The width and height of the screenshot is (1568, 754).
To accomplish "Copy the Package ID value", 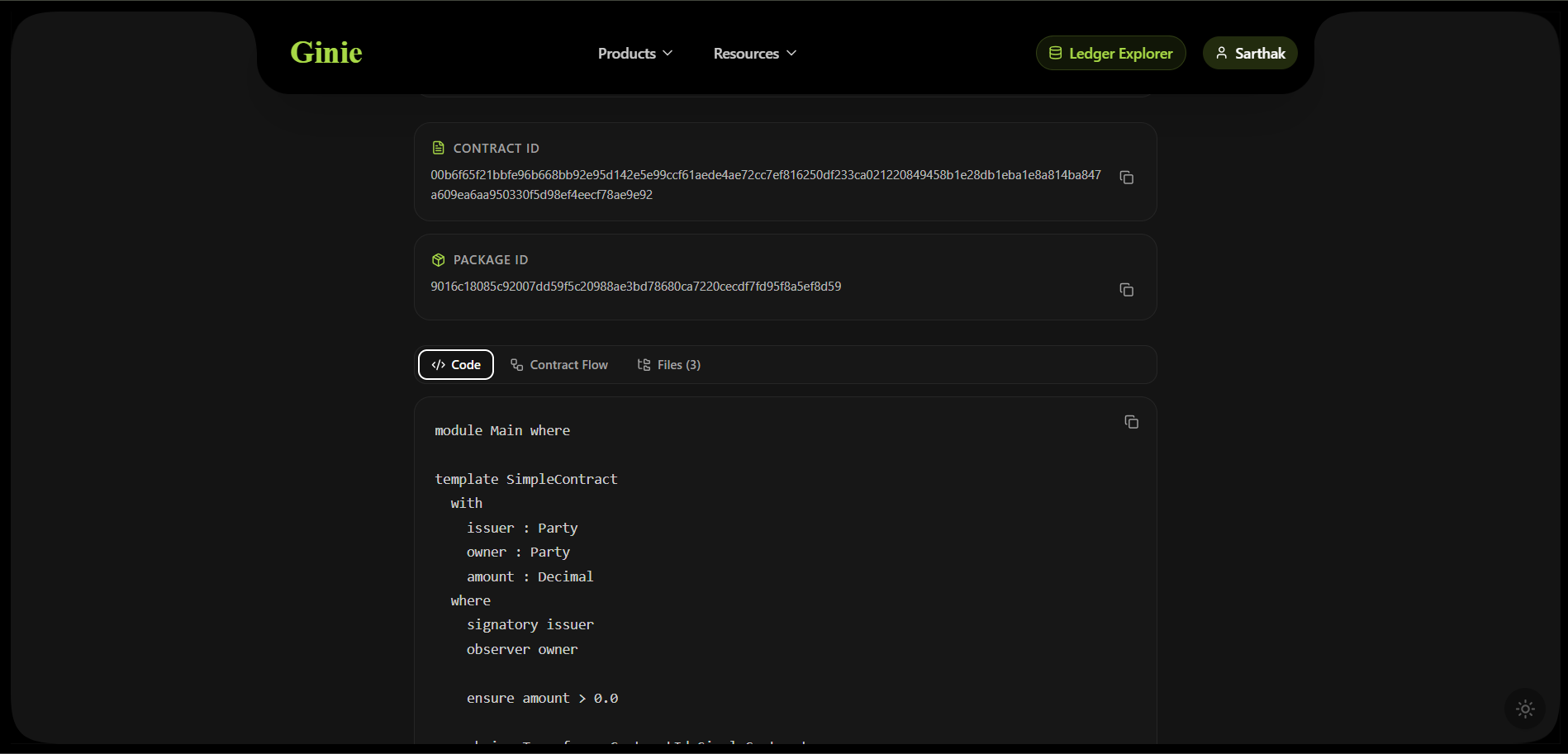I will click(1126, 290).
